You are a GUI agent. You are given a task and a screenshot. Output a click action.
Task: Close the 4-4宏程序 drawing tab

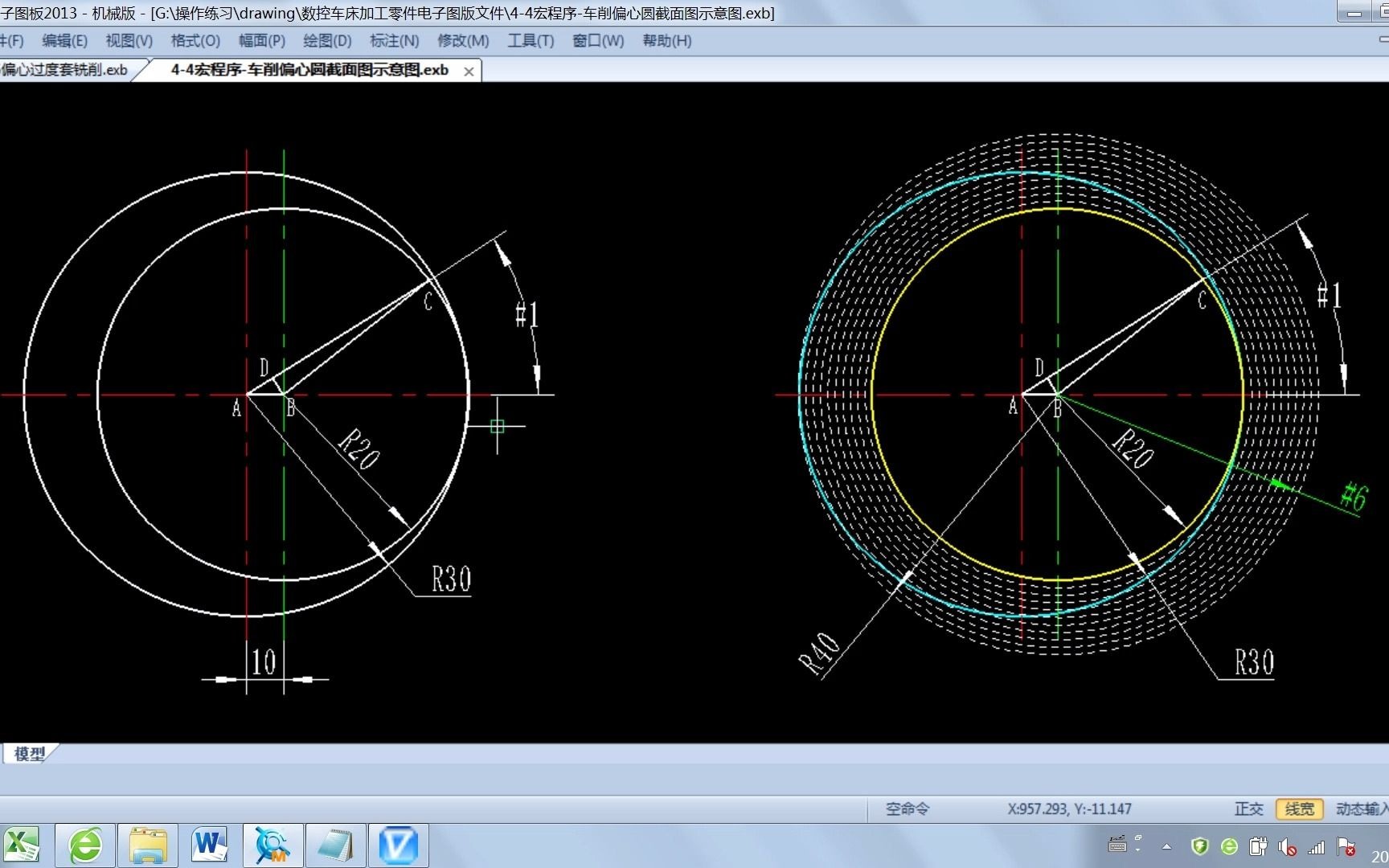click(x=469, y=72)
